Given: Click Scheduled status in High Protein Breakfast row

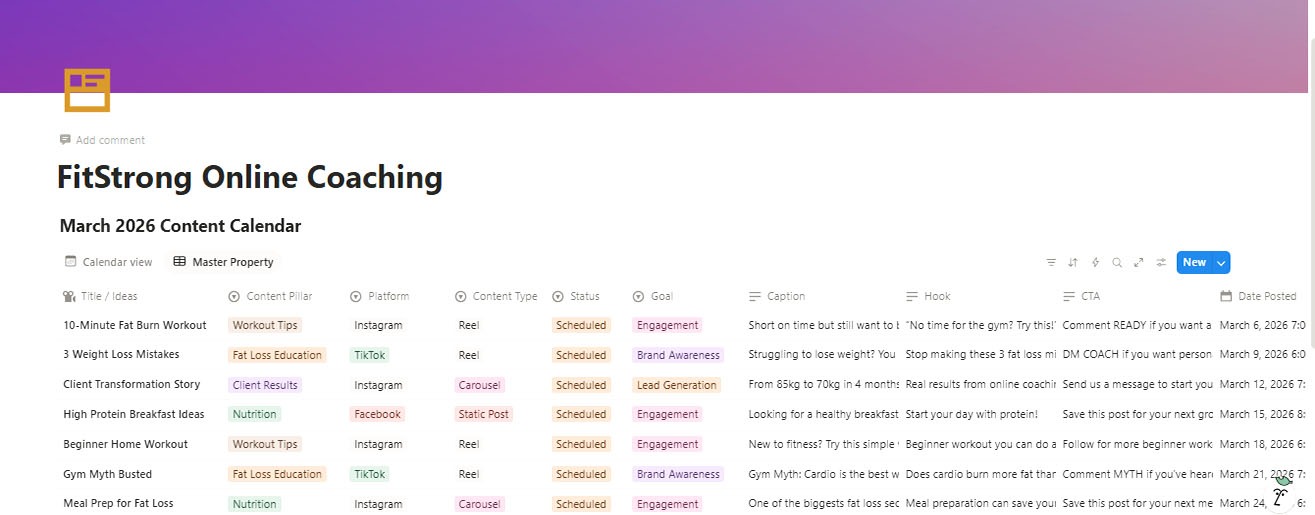Looking at the screenshot, I should pos(581,414).
